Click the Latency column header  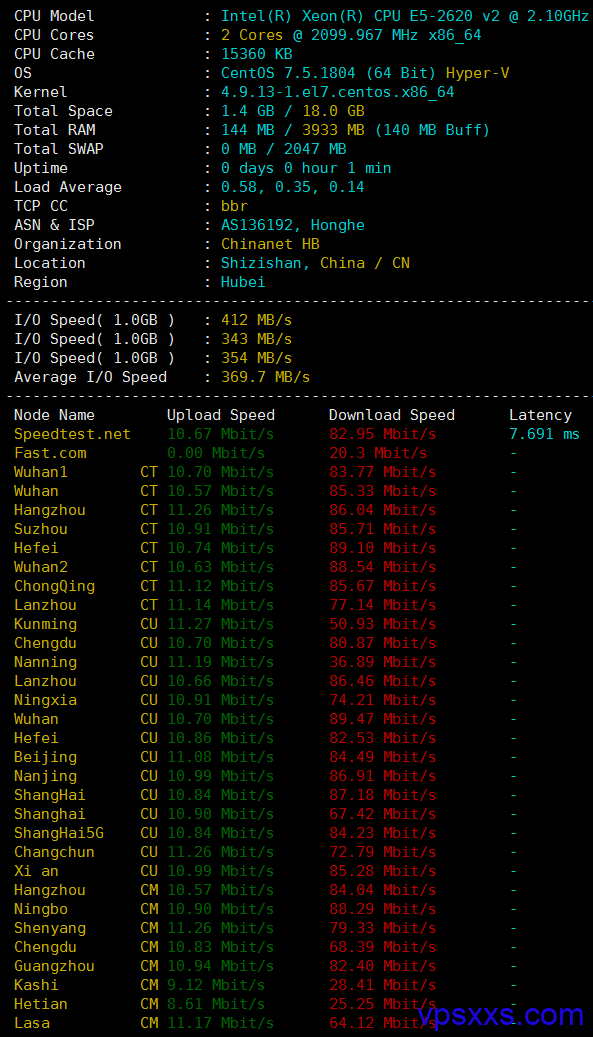[x=540, y=415]
